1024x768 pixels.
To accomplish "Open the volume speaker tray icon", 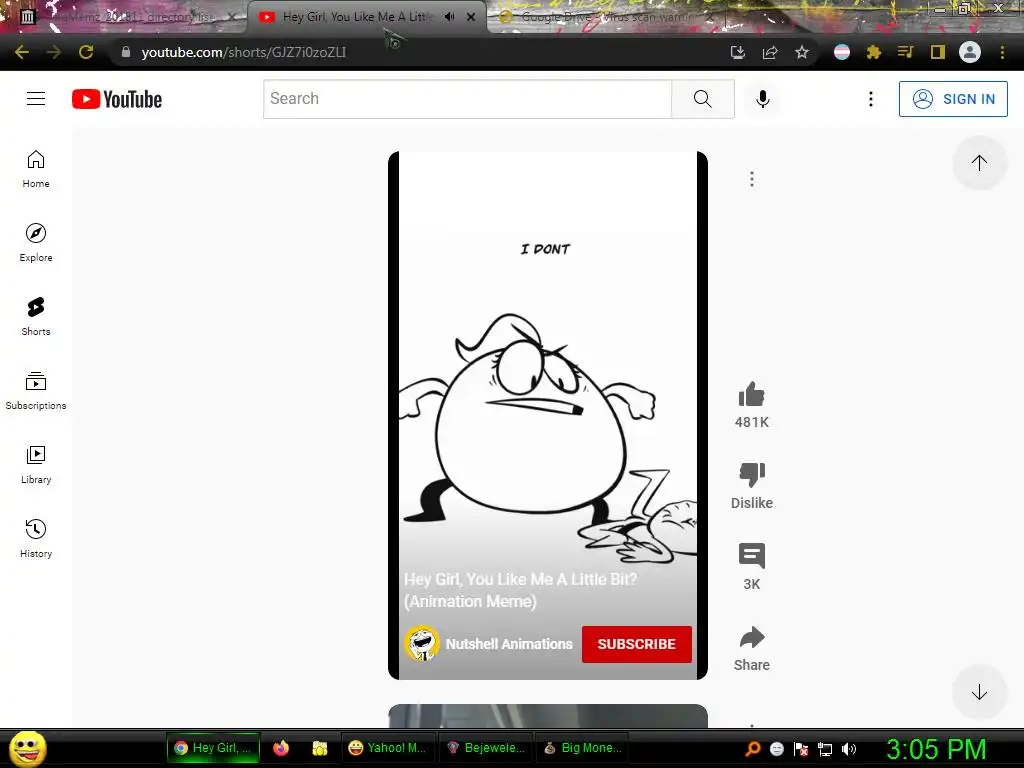I will tap(849, 749).
